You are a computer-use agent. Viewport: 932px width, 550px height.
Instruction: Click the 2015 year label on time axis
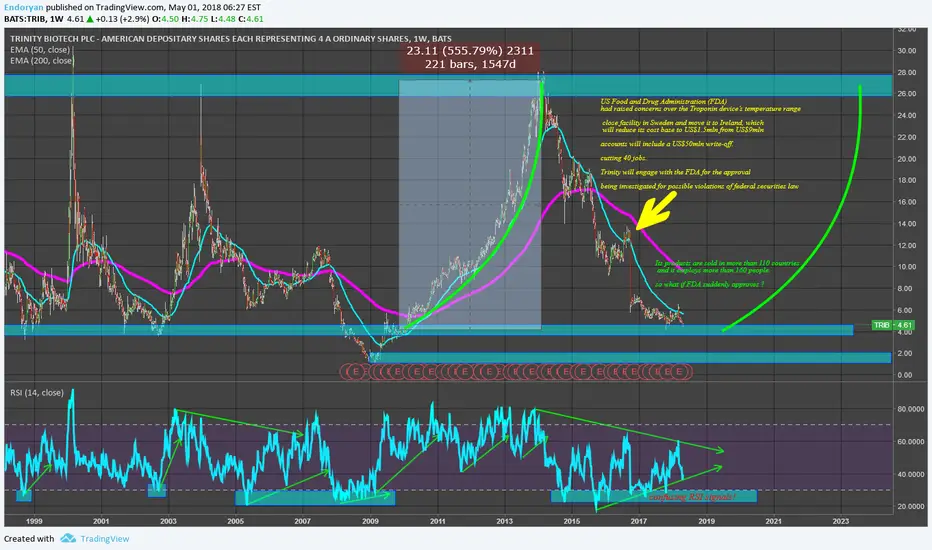pyautogui.click(x=572, y=521)
